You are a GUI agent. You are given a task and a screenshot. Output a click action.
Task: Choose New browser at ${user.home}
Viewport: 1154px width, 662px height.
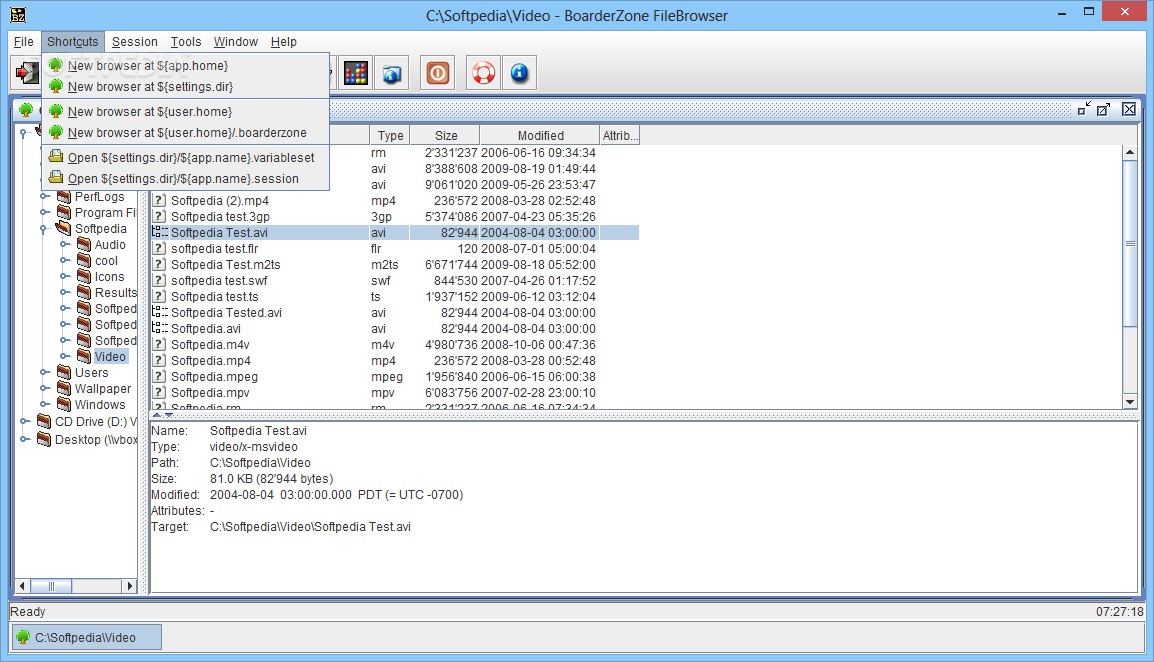point(185,112)
